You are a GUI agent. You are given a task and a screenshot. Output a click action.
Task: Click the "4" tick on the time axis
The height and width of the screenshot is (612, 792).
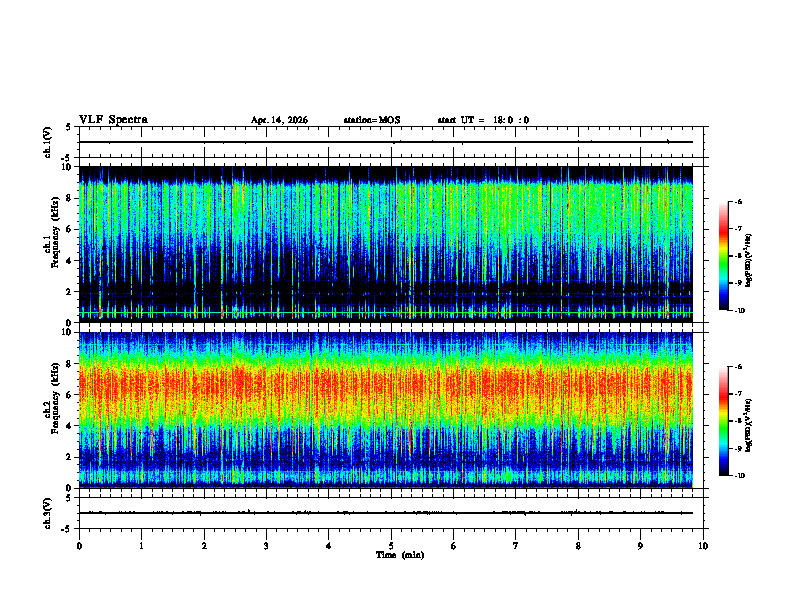329,546
